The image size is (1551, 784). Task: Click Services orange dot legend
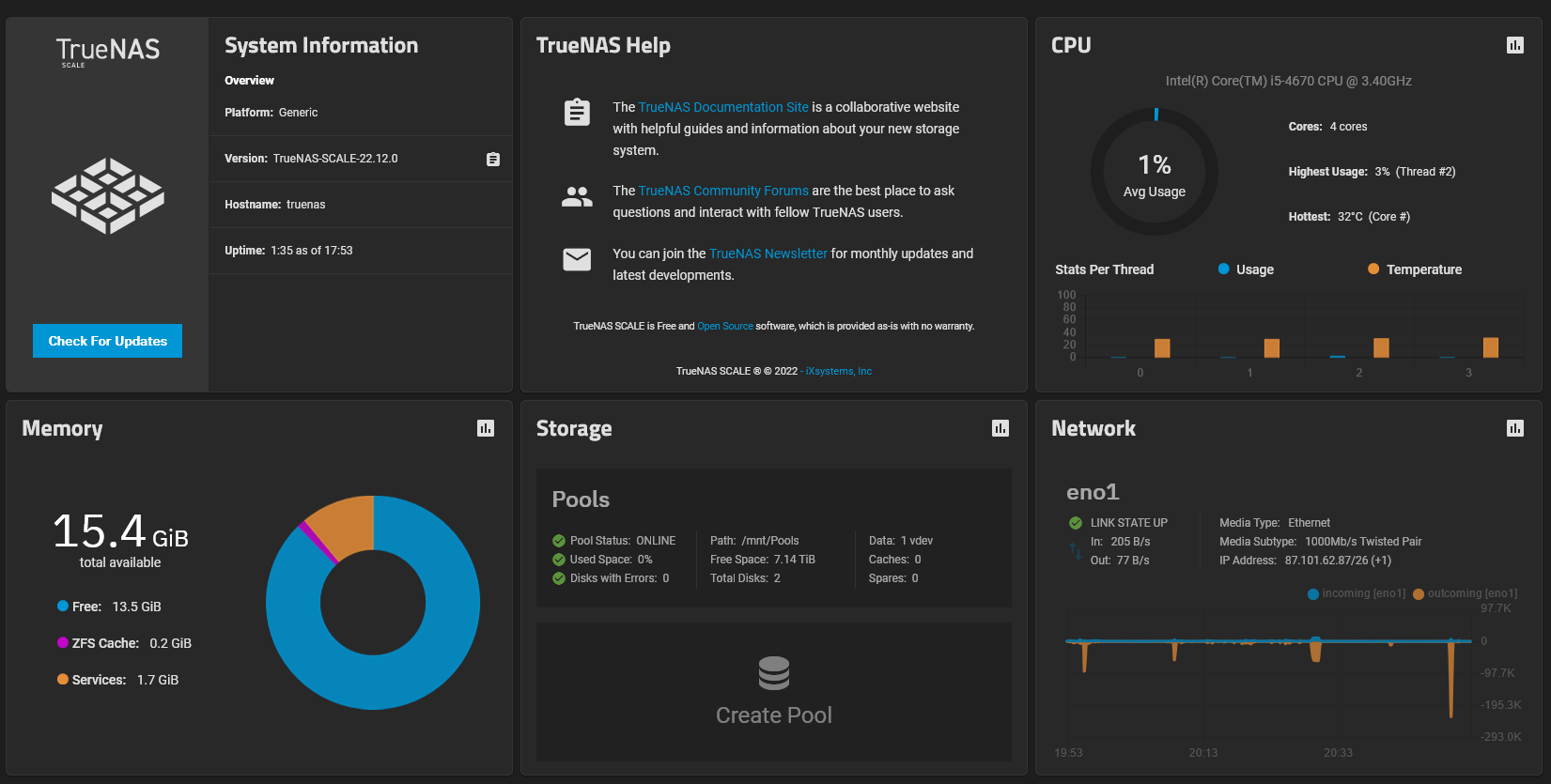[63, 679]
